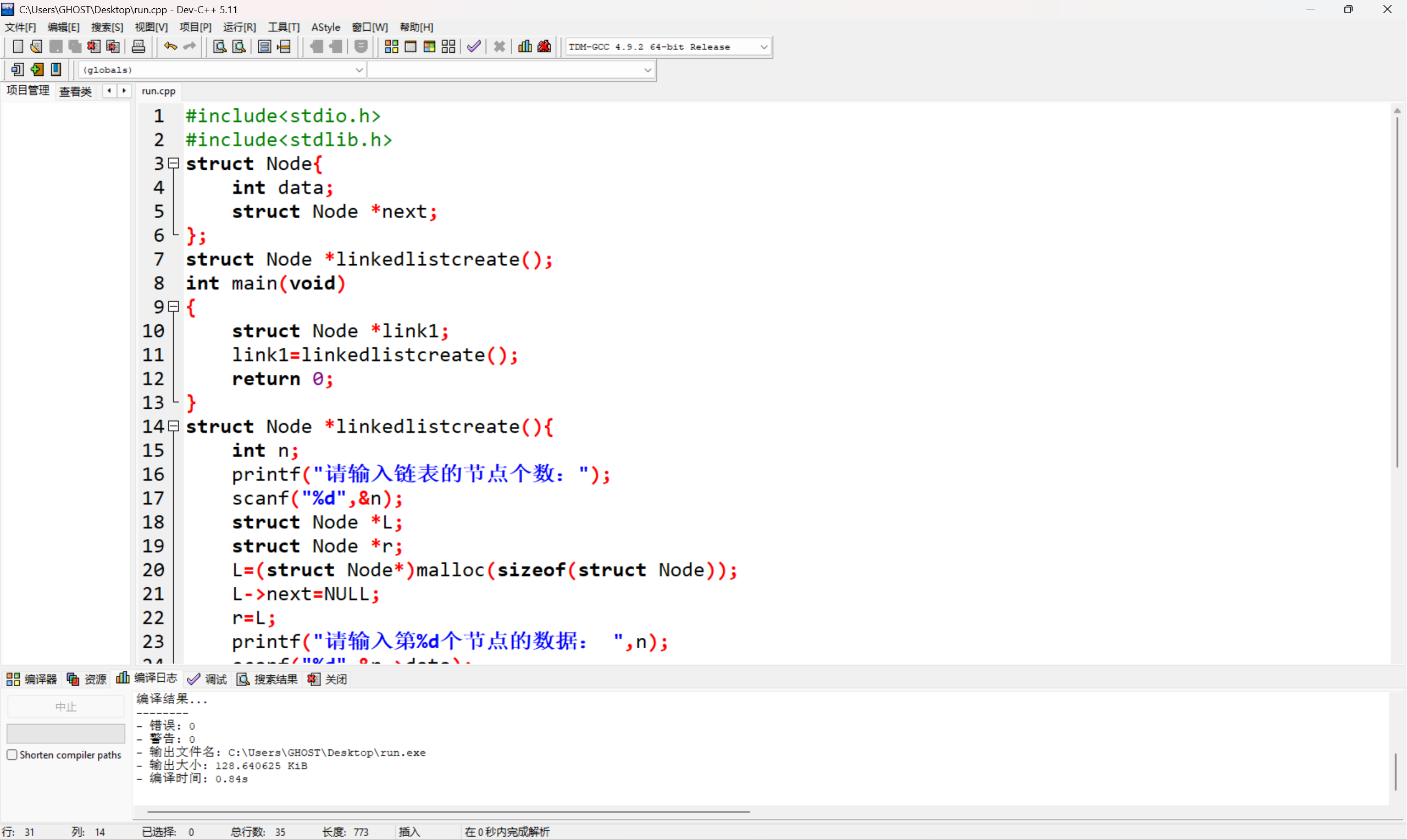Image resolution: width=1407 pixels, height=840 pixels.
Task: Enable Shorten compiler paths checkbox
Action: click(12, 754)
